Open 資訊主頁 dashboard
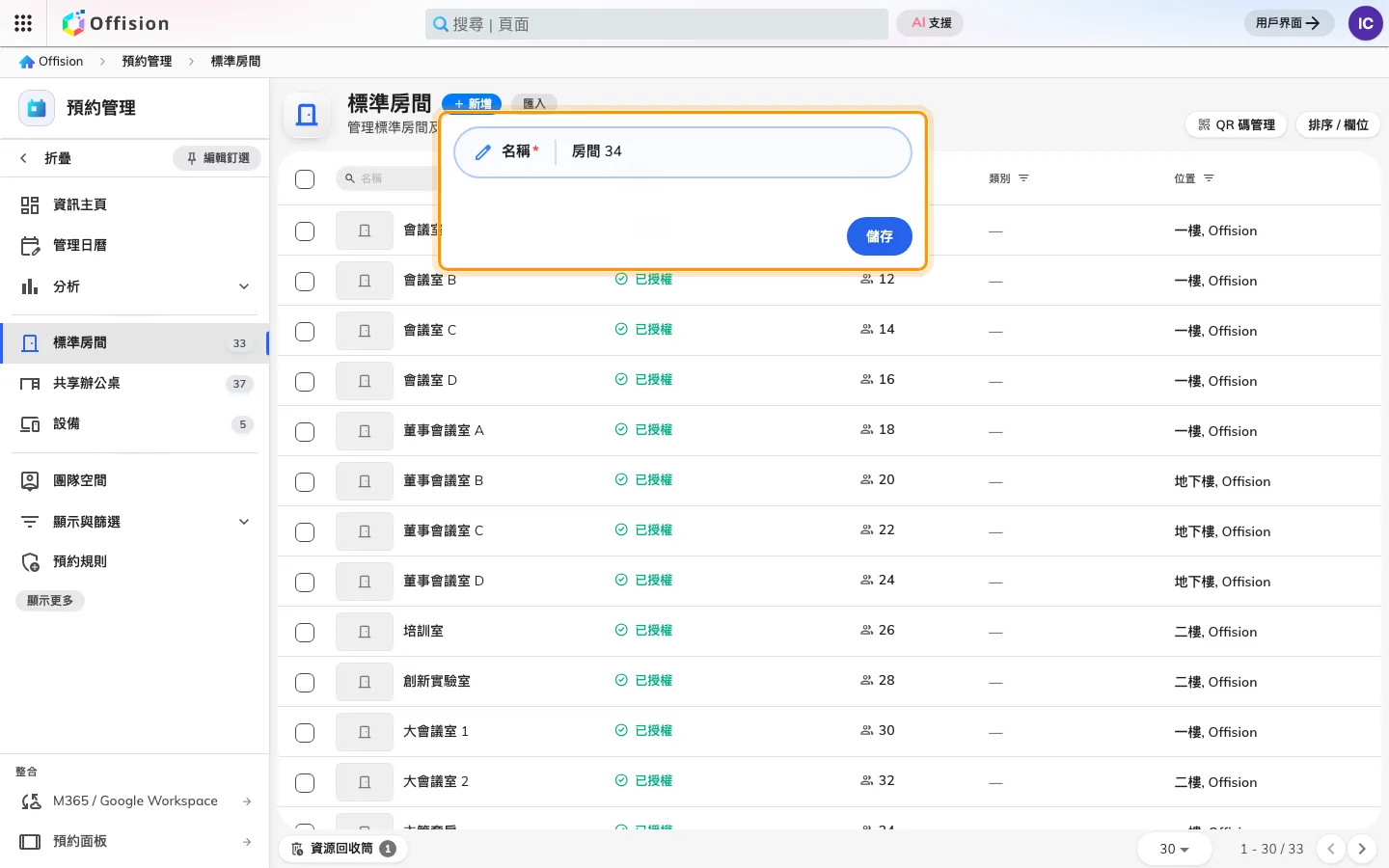 coord(134,204)
